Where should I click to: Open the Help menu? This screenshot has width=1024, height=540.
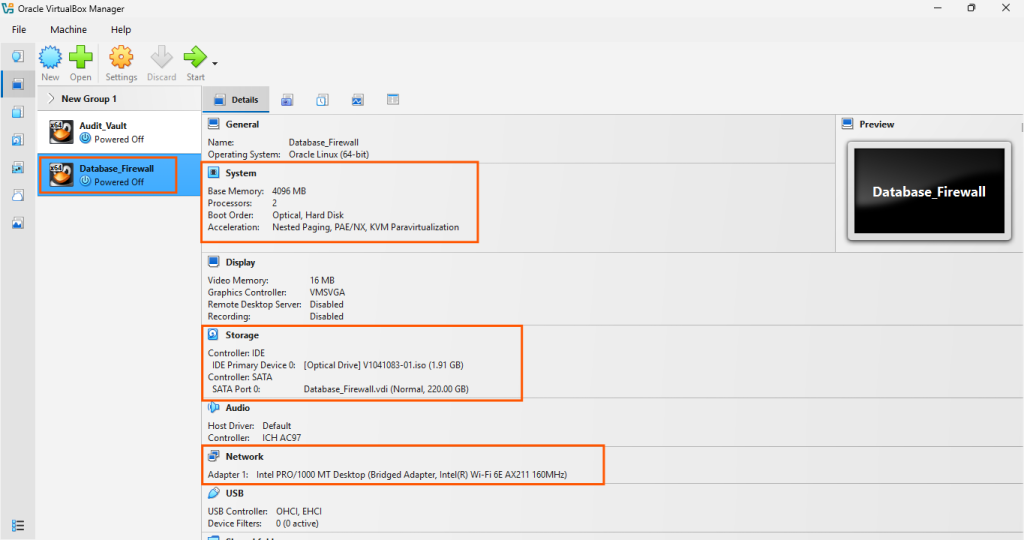pos(121,29)
